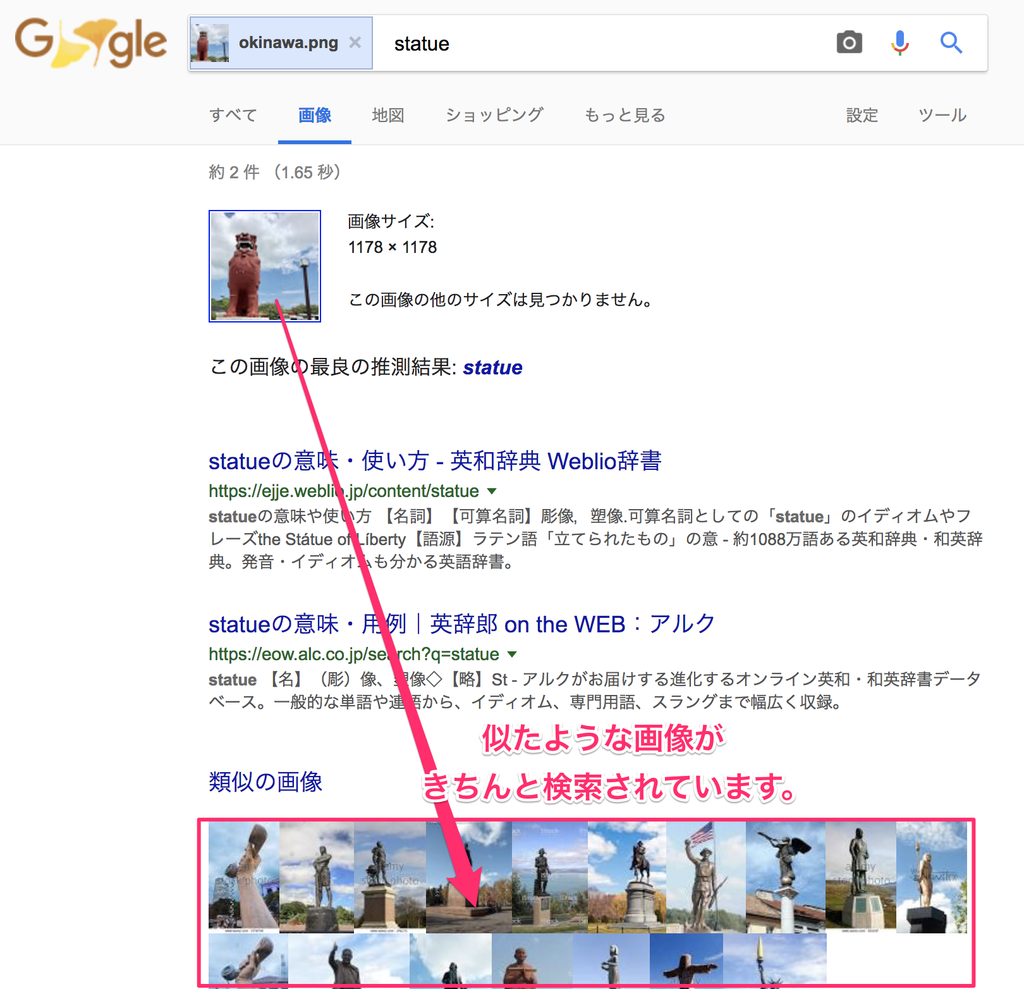Click the blue magnifier search button
Viewport: 1024px width, 989px height.
coord(951,43)
